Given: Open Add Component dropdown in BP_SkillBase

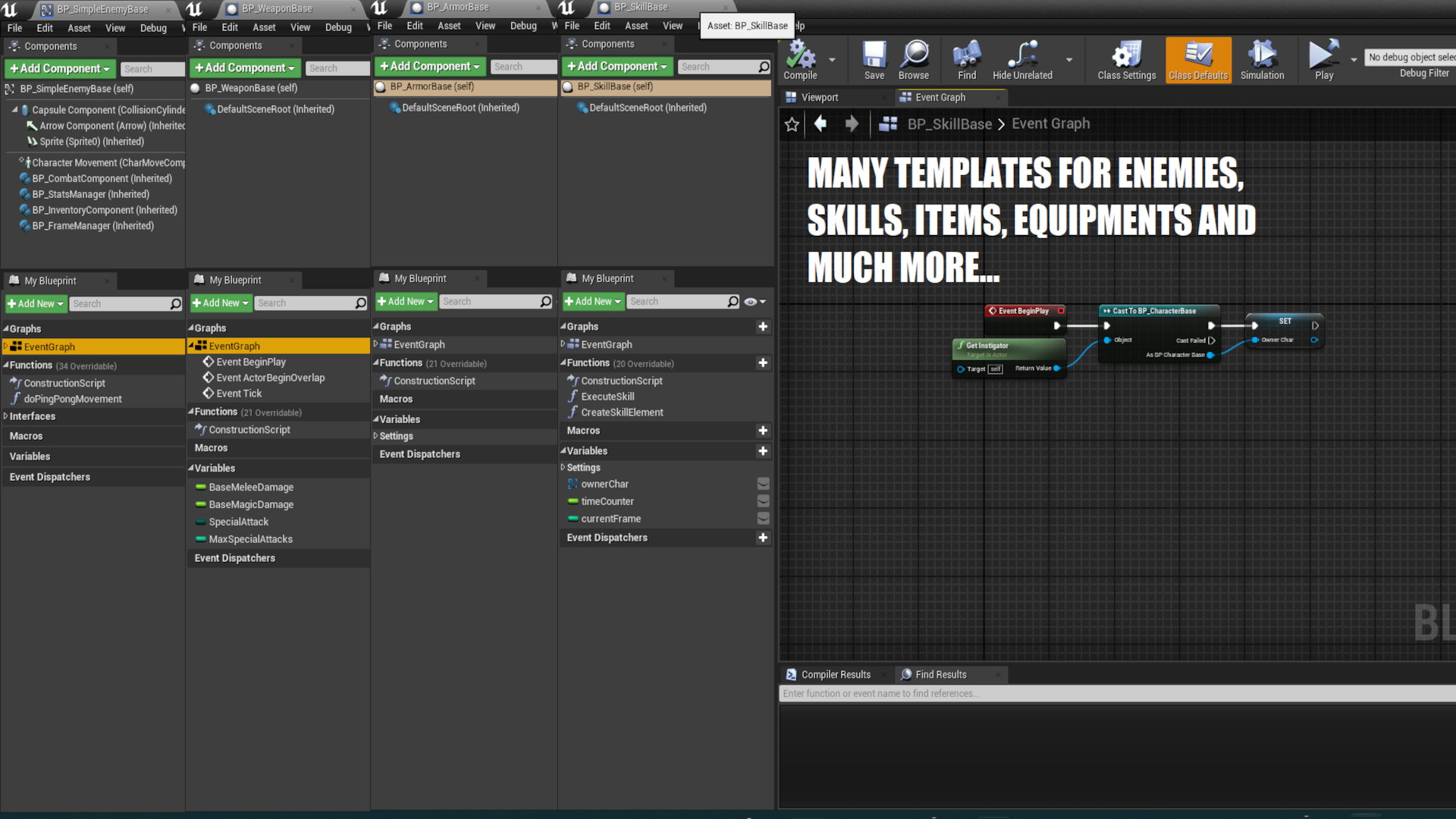Looking at the screenshot, I should pyautogui.click(x=617, y=67).
